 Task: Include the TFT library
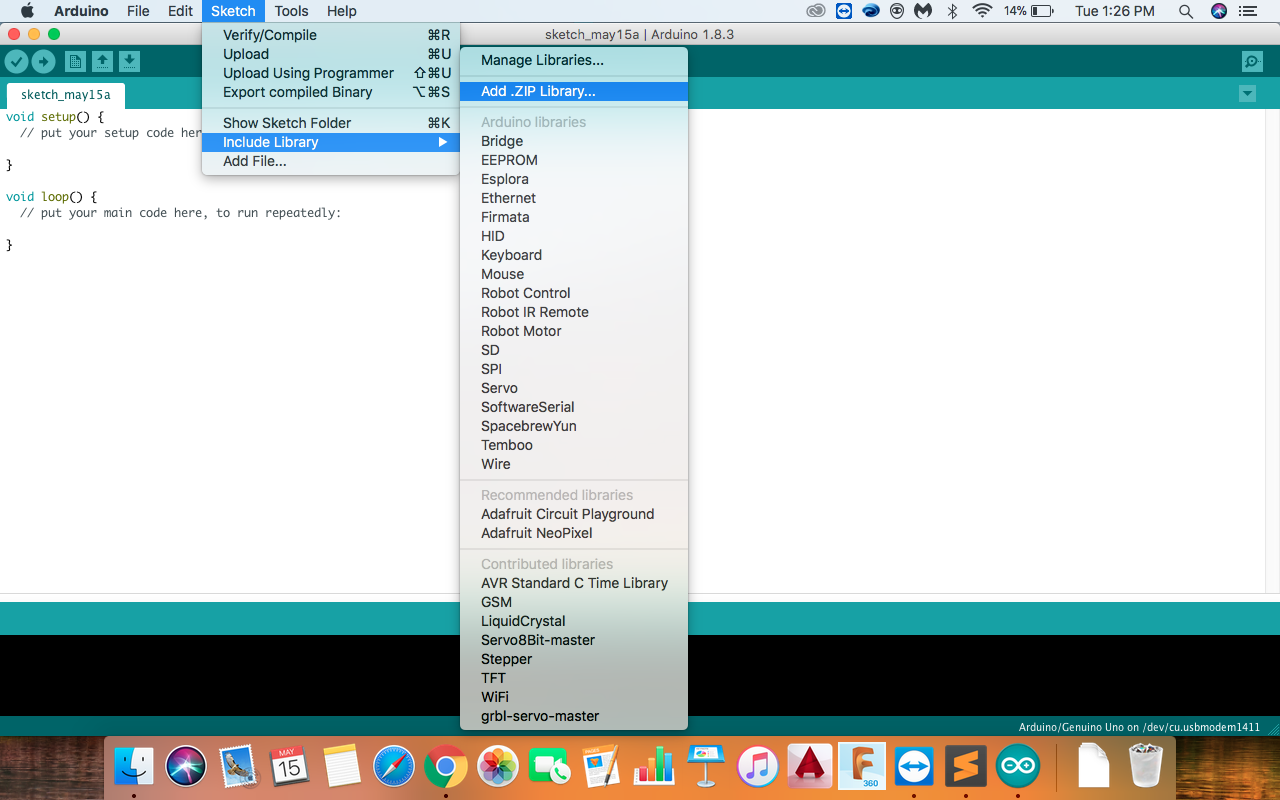pos(574,678)
